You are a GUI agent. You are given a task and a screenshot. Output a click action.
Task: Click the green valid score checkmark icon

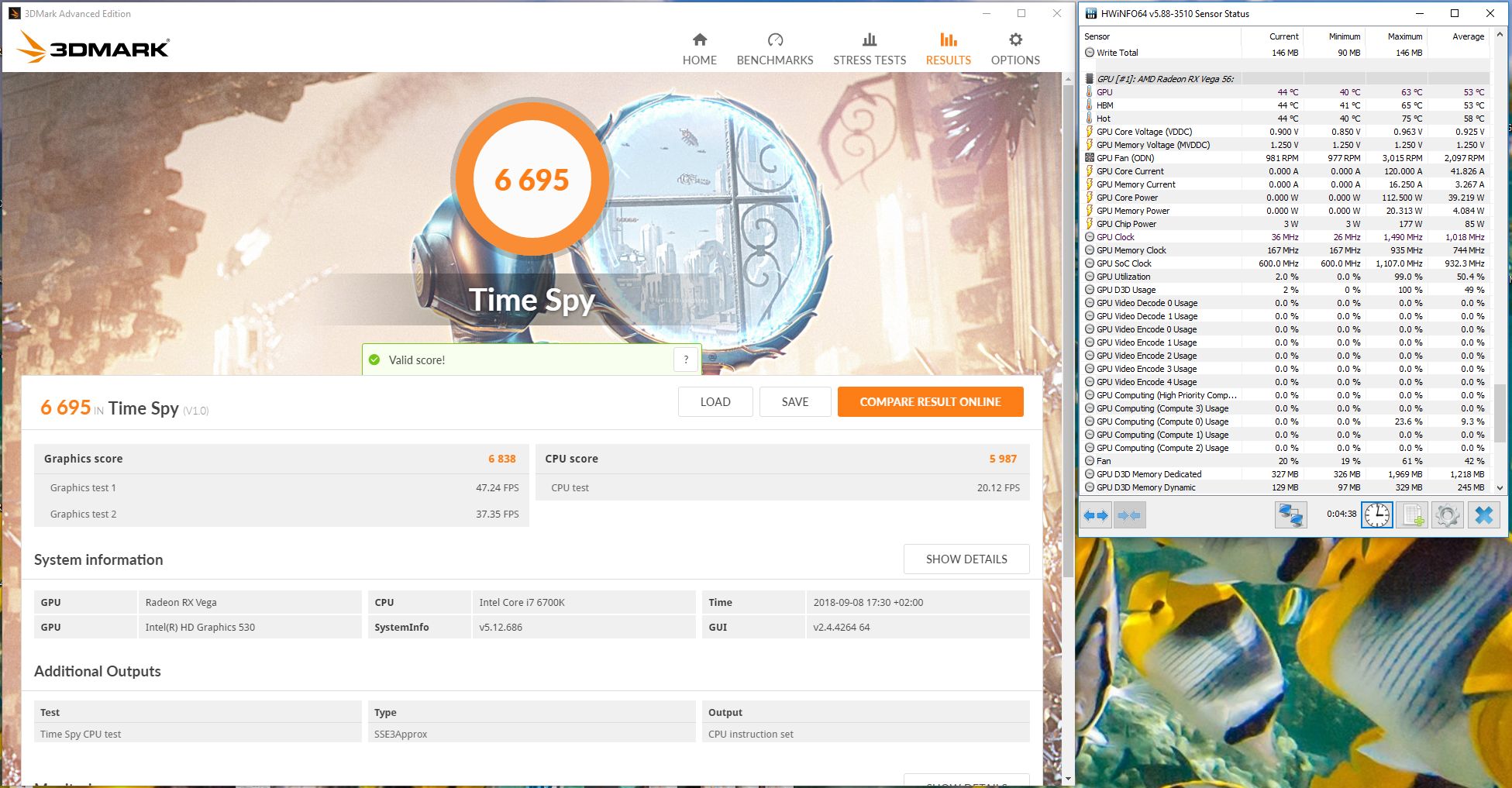(x=374, y=360)
